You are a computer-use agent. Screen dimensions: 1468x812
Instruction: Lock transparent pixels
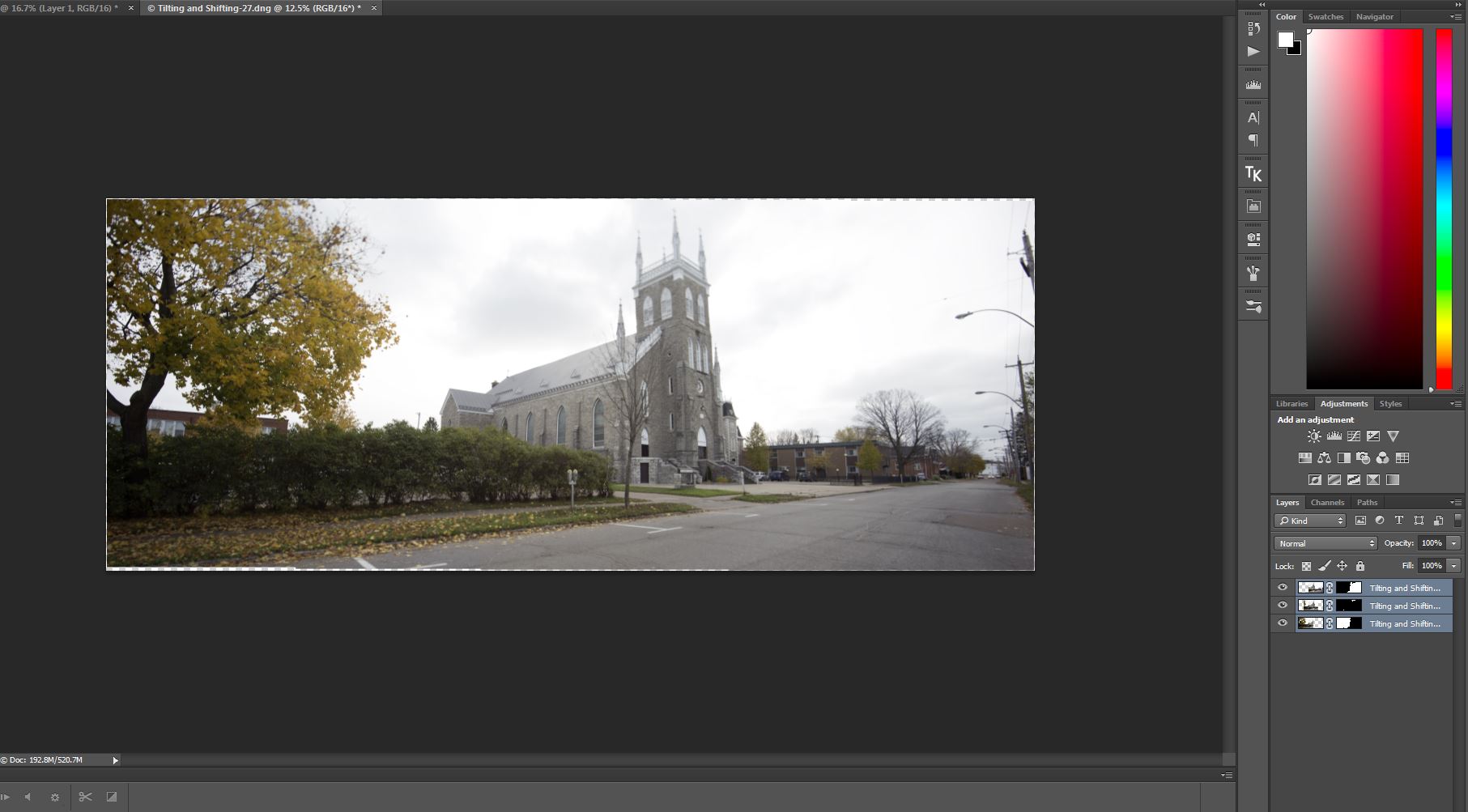(x=1306, y=566)
